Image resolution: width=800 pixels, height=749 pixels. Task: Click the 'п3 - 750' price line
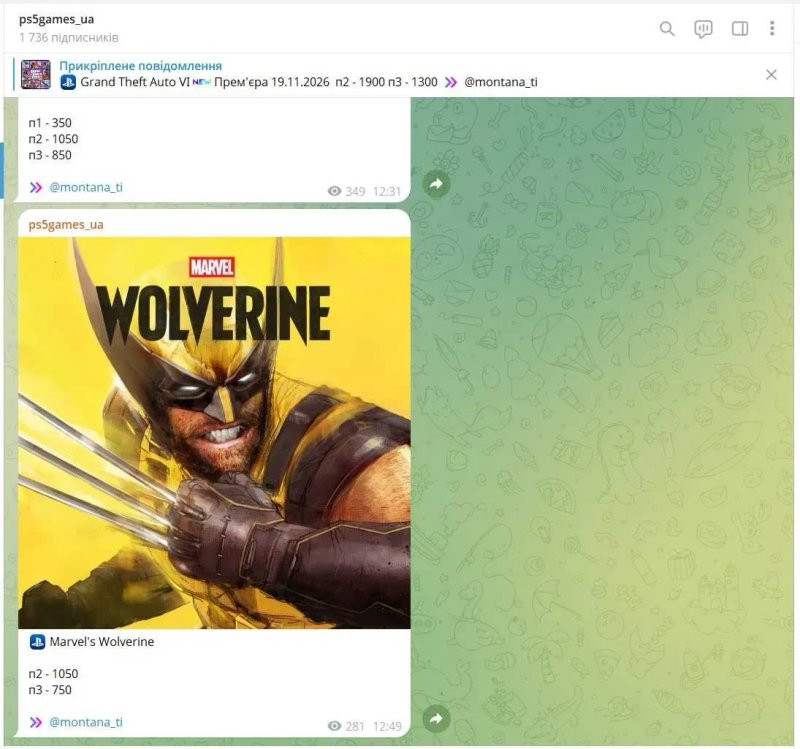pos(50,690)
